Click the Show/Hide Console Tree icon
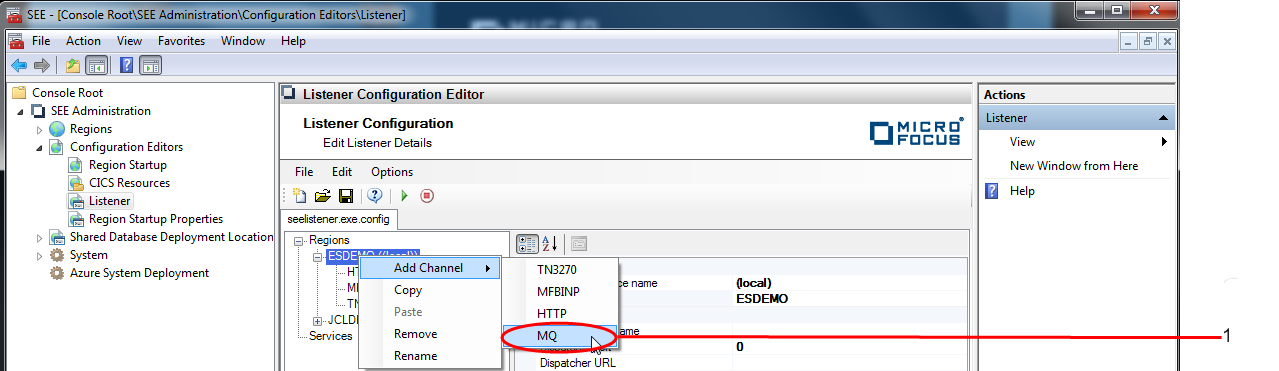 (97, 65)
